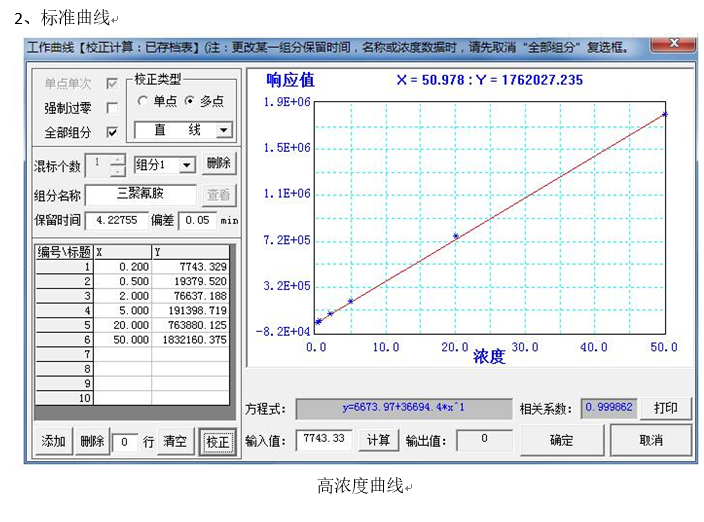Click the data point at concentration 20 on chart

tap(455, 236)
